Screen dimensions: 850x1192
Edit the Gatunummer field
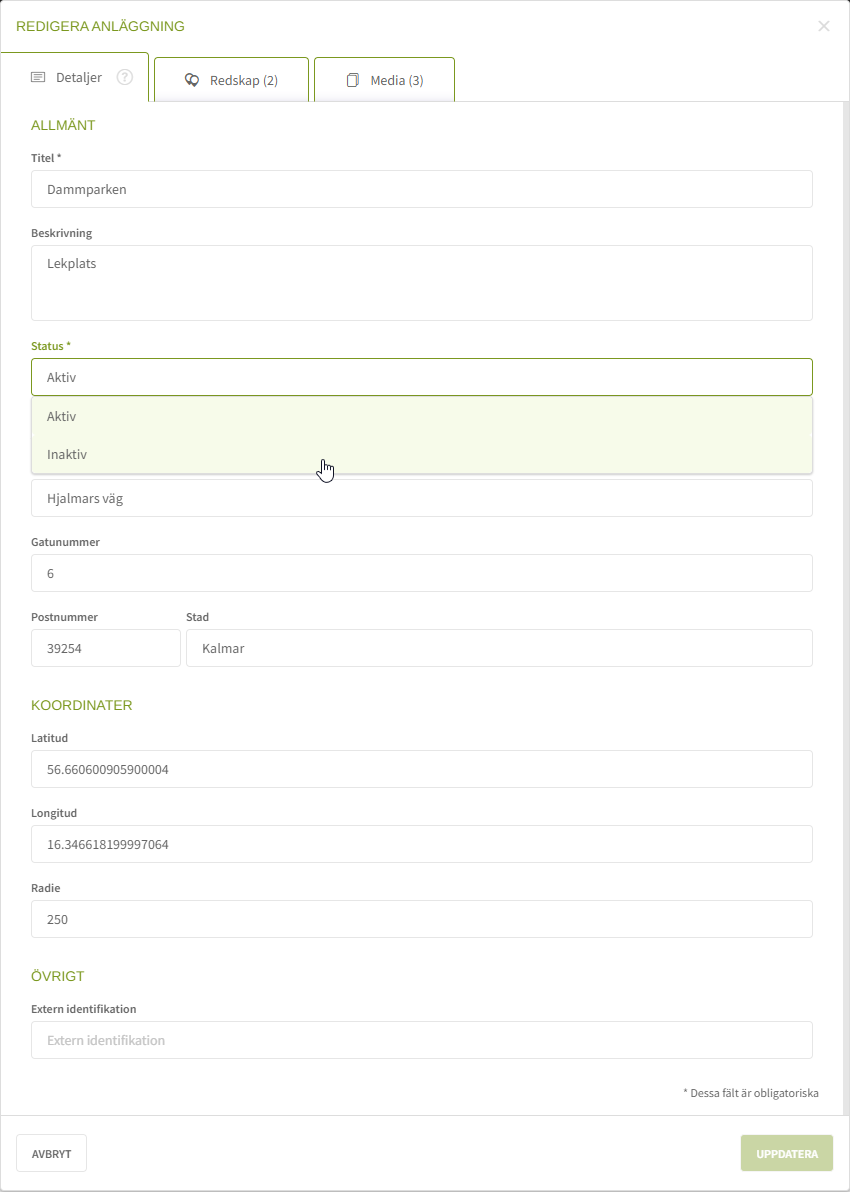tap(421, 573)
